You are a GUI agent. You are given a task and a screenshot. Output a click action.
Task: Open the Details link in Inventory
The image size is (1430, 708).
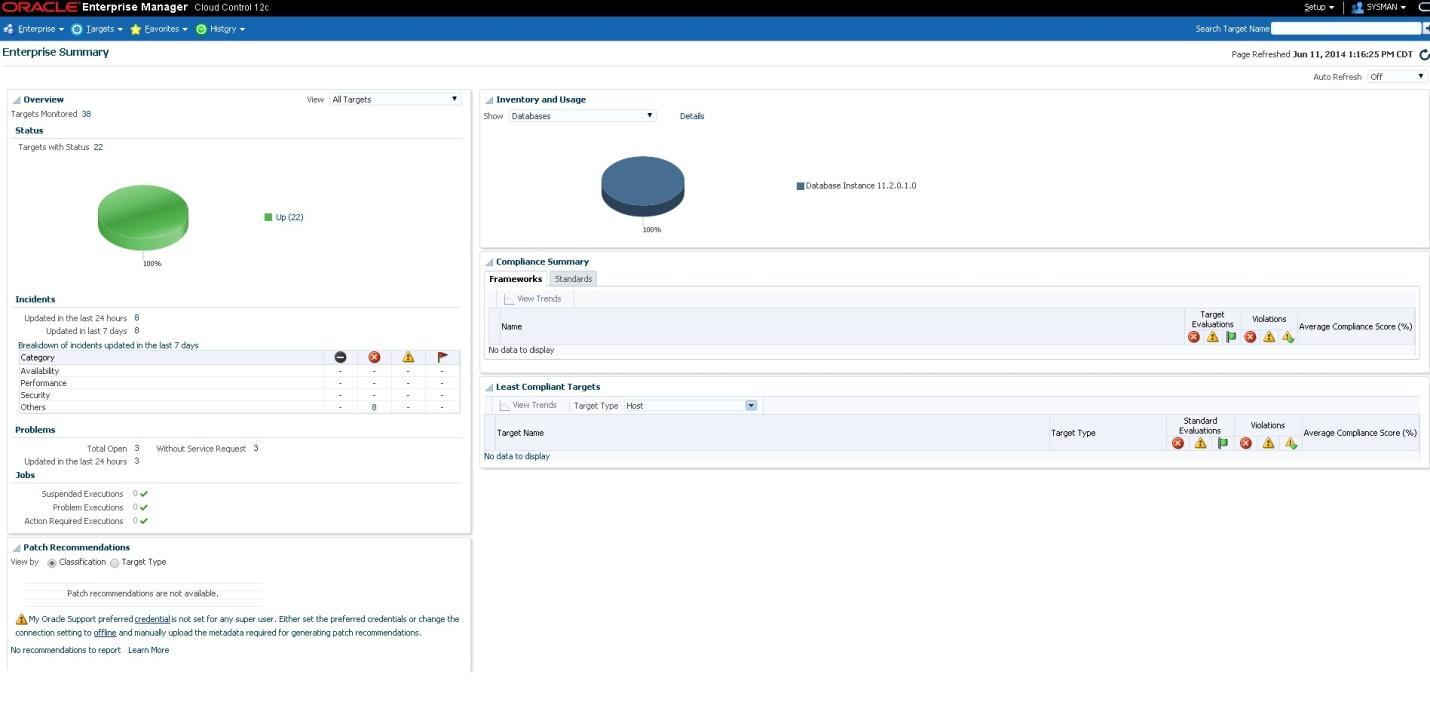692,116
